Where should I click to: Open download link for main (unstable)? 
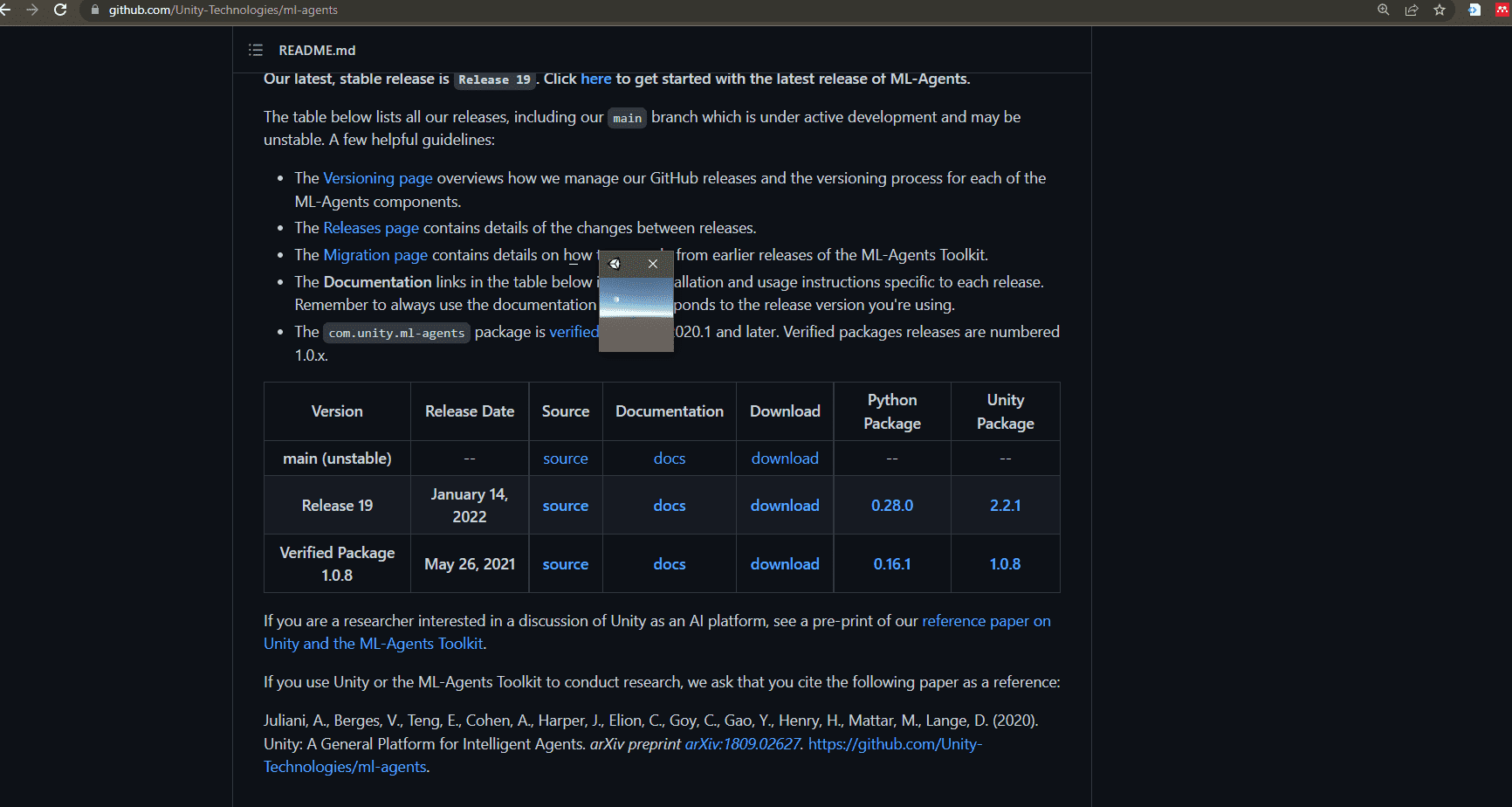[785, 459]
